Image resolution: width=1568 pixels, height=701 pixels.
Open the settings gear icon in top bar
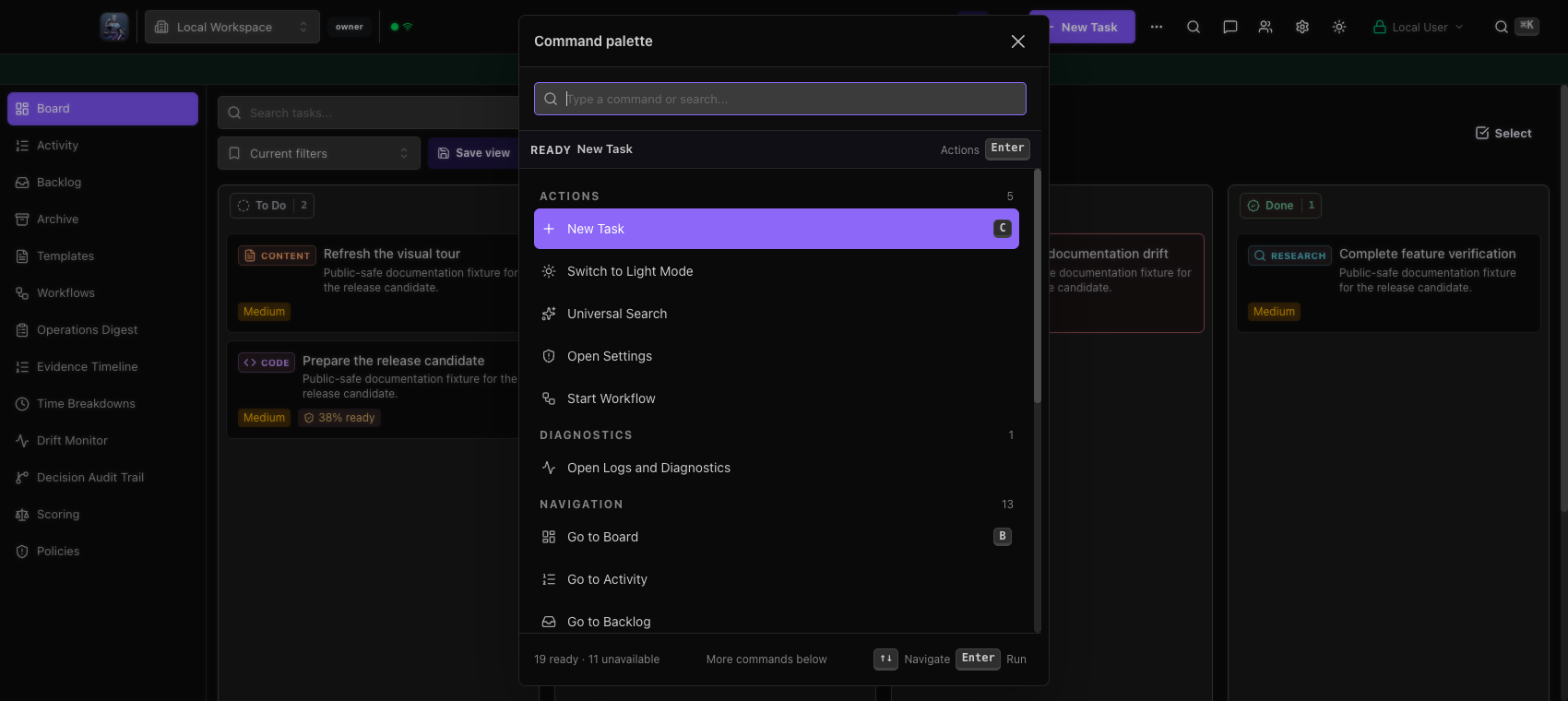coord(1302,27)
